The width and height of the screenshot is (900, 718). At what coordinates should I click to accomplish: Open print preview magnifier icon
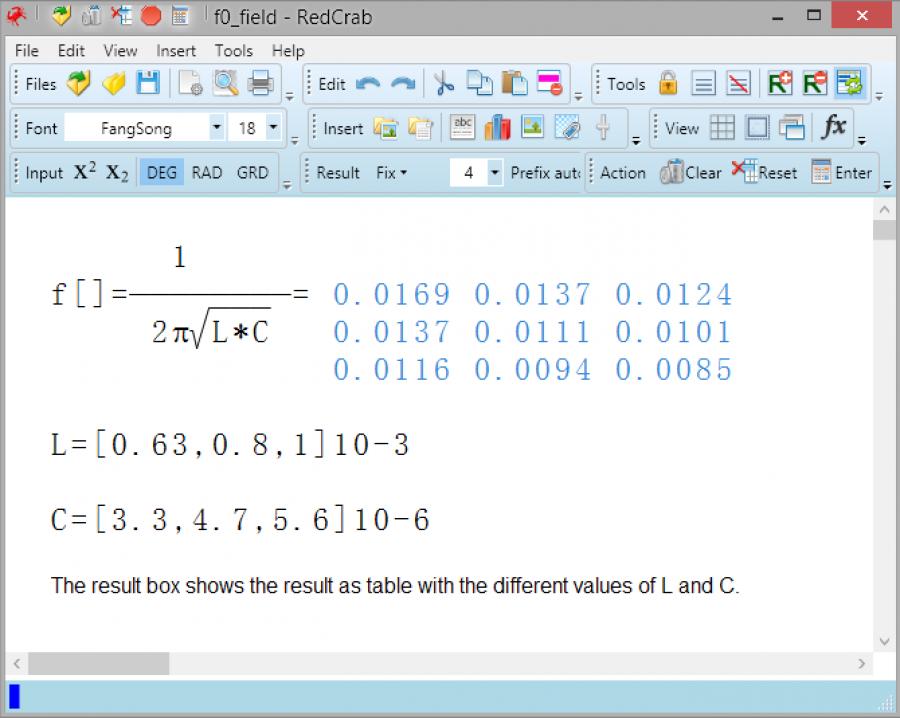(x=225, y=84)
